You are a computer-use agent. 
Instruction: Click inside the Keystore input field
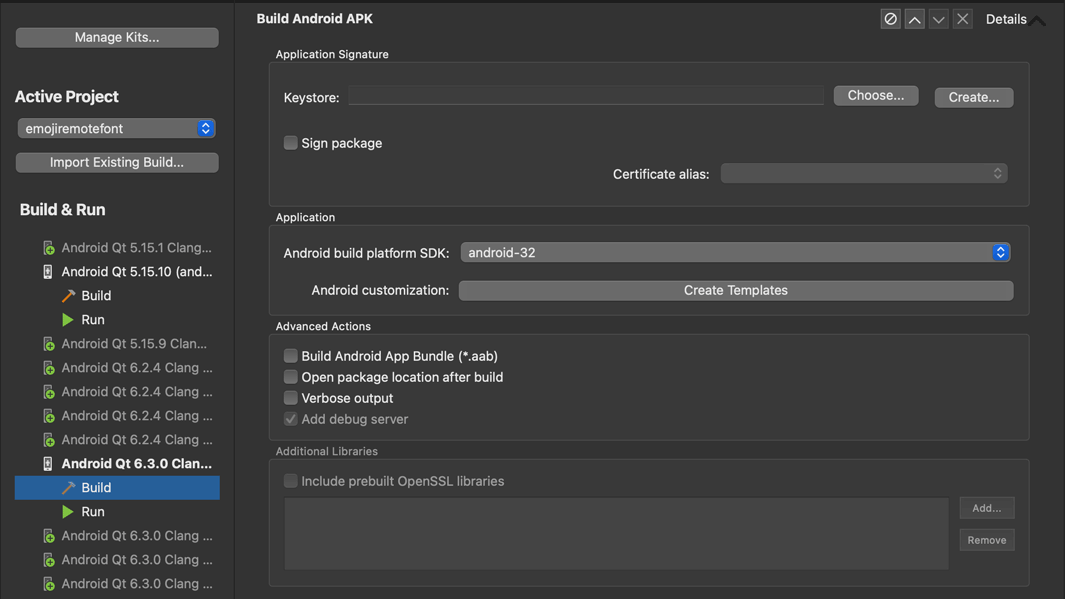(585, 95)
